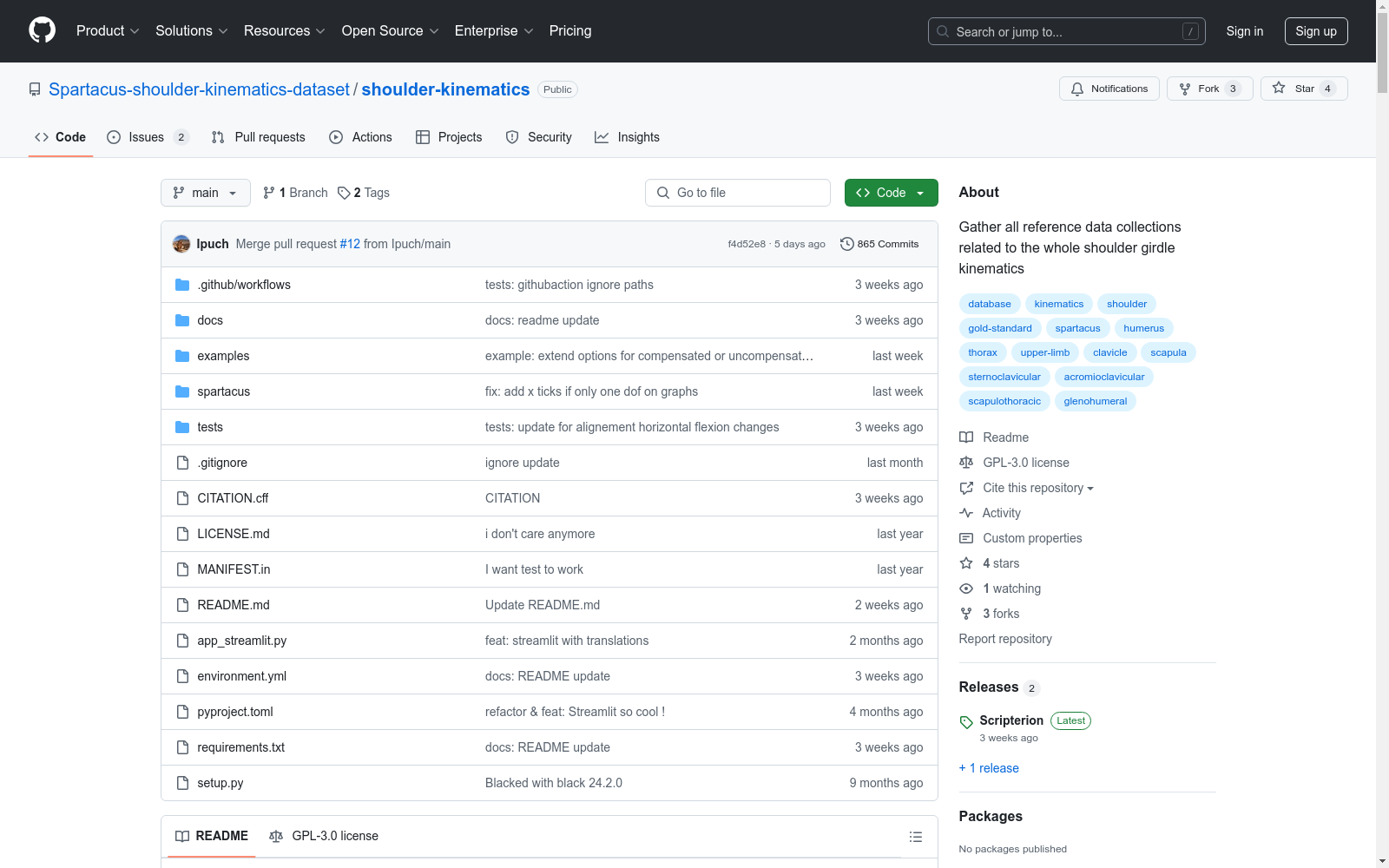Open the + 1 release link
The image size is (1389, 868).
989,768
